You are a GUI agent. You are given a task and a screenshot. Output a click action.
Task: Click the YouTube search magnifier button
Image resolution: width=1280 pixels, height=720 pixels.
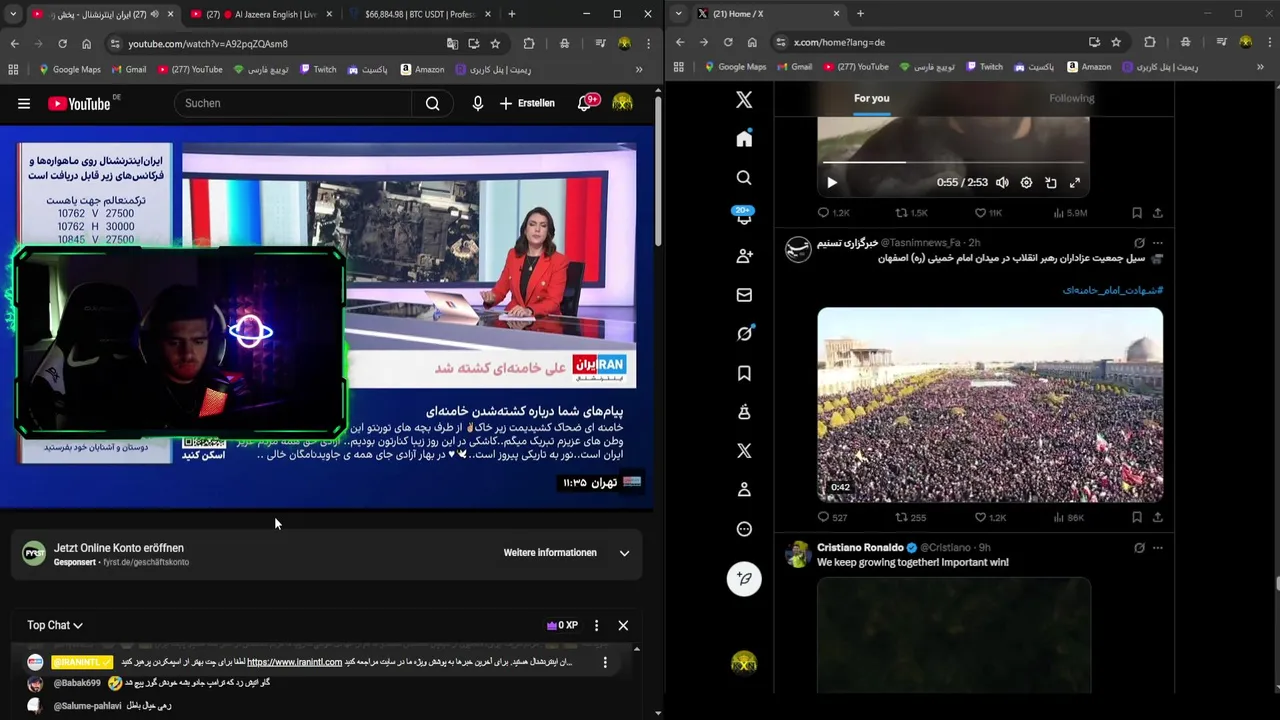click(x=432, y=103)
